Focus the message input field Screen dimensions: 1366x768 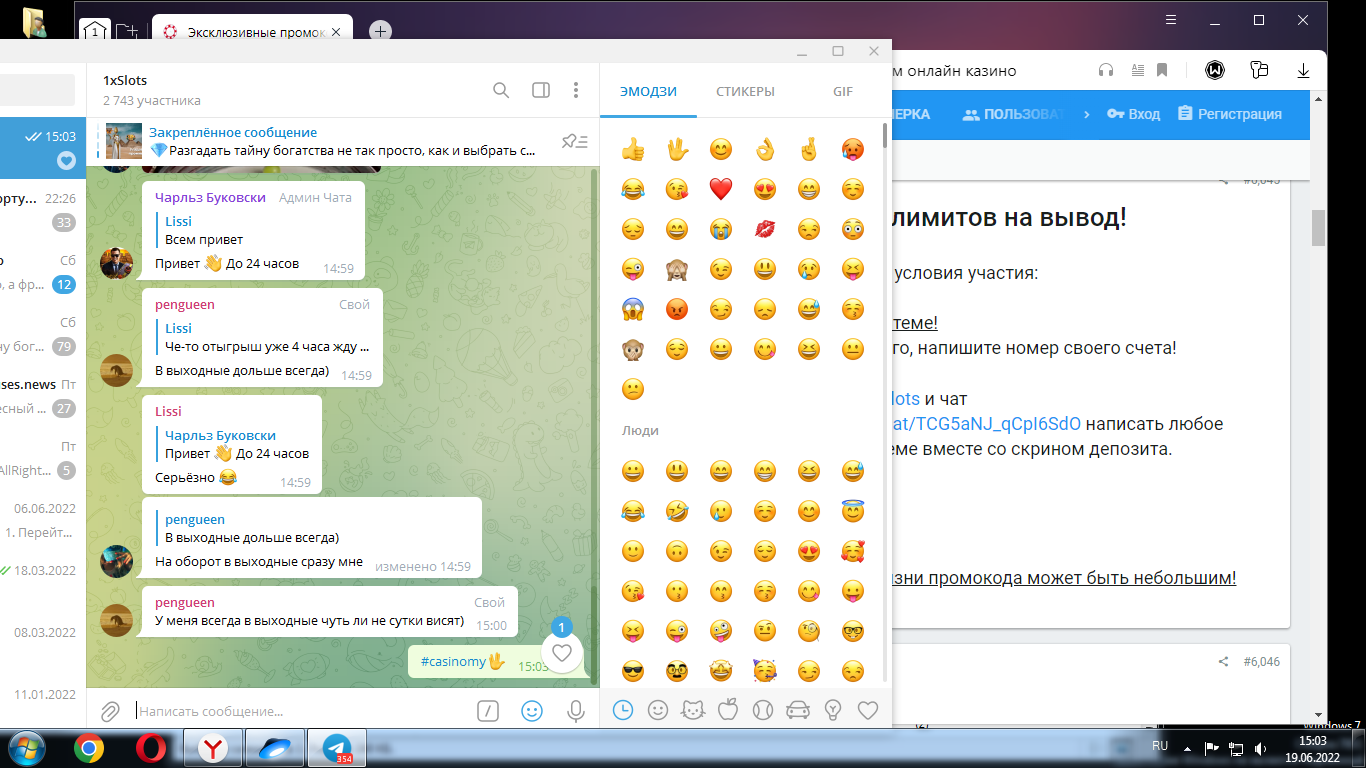point(300,711)
